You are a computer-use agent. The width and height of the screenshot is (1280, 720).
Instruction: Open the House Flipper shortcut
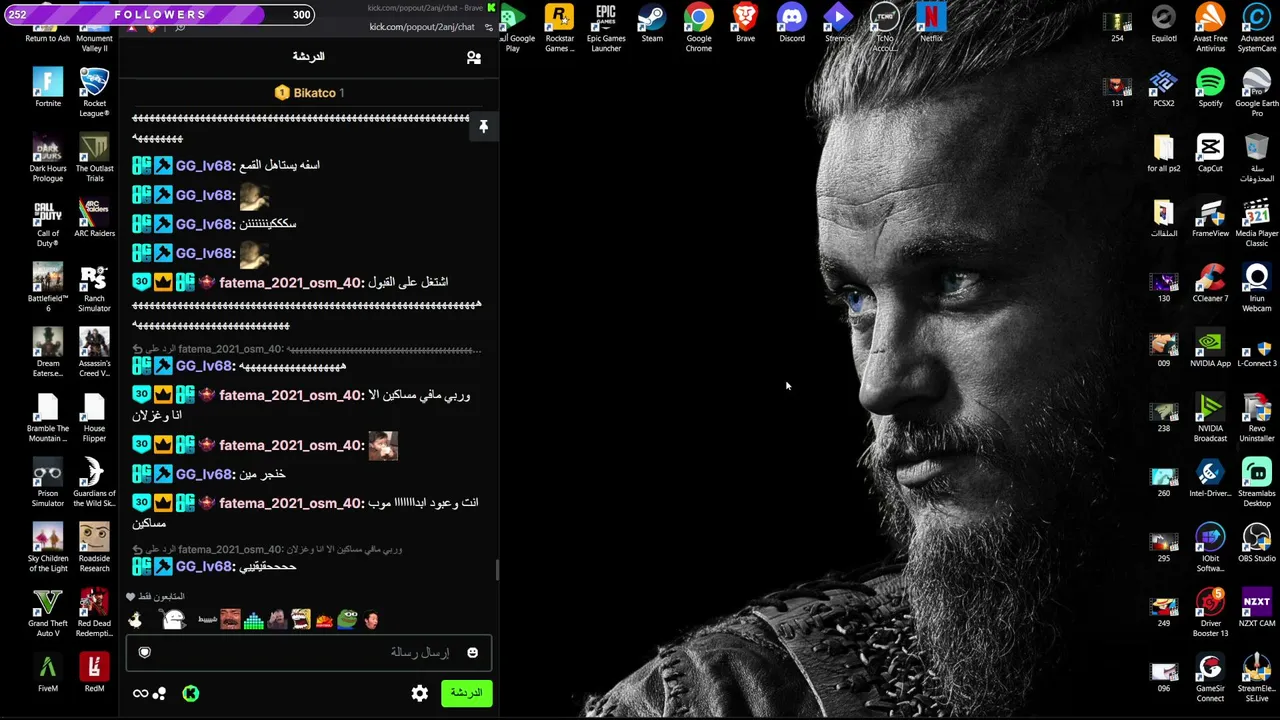(94, 417)
